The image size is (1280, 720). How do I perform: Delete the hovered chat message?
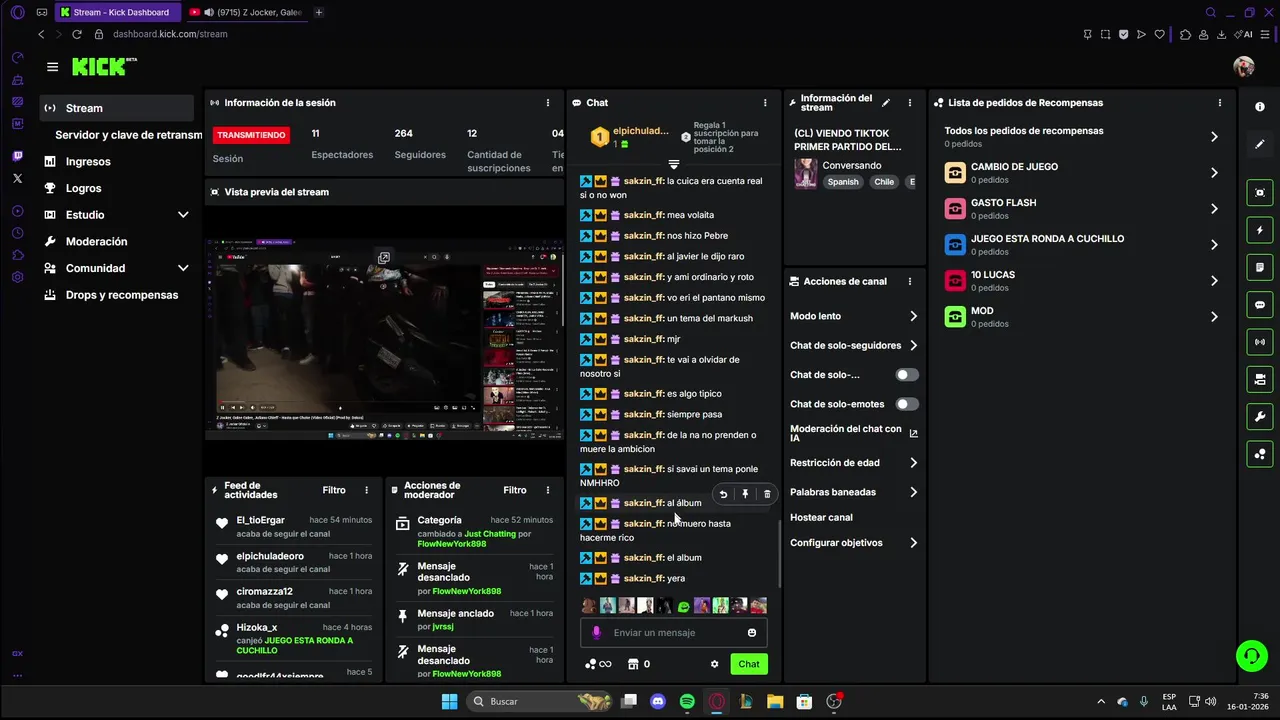pyautogui.click(x=767, y=494)
